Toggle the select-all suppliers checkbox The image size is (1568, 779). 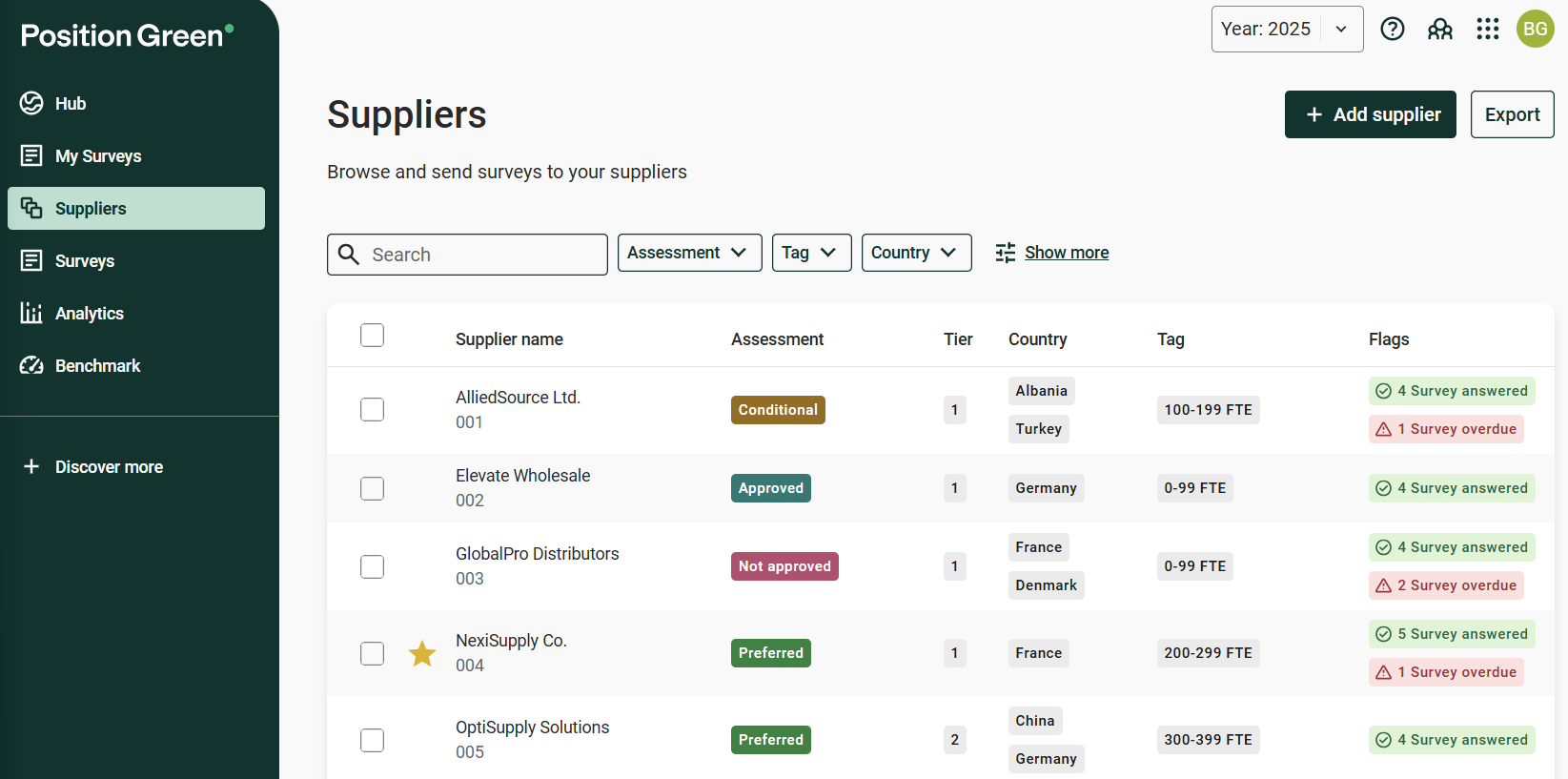[372, 336]
